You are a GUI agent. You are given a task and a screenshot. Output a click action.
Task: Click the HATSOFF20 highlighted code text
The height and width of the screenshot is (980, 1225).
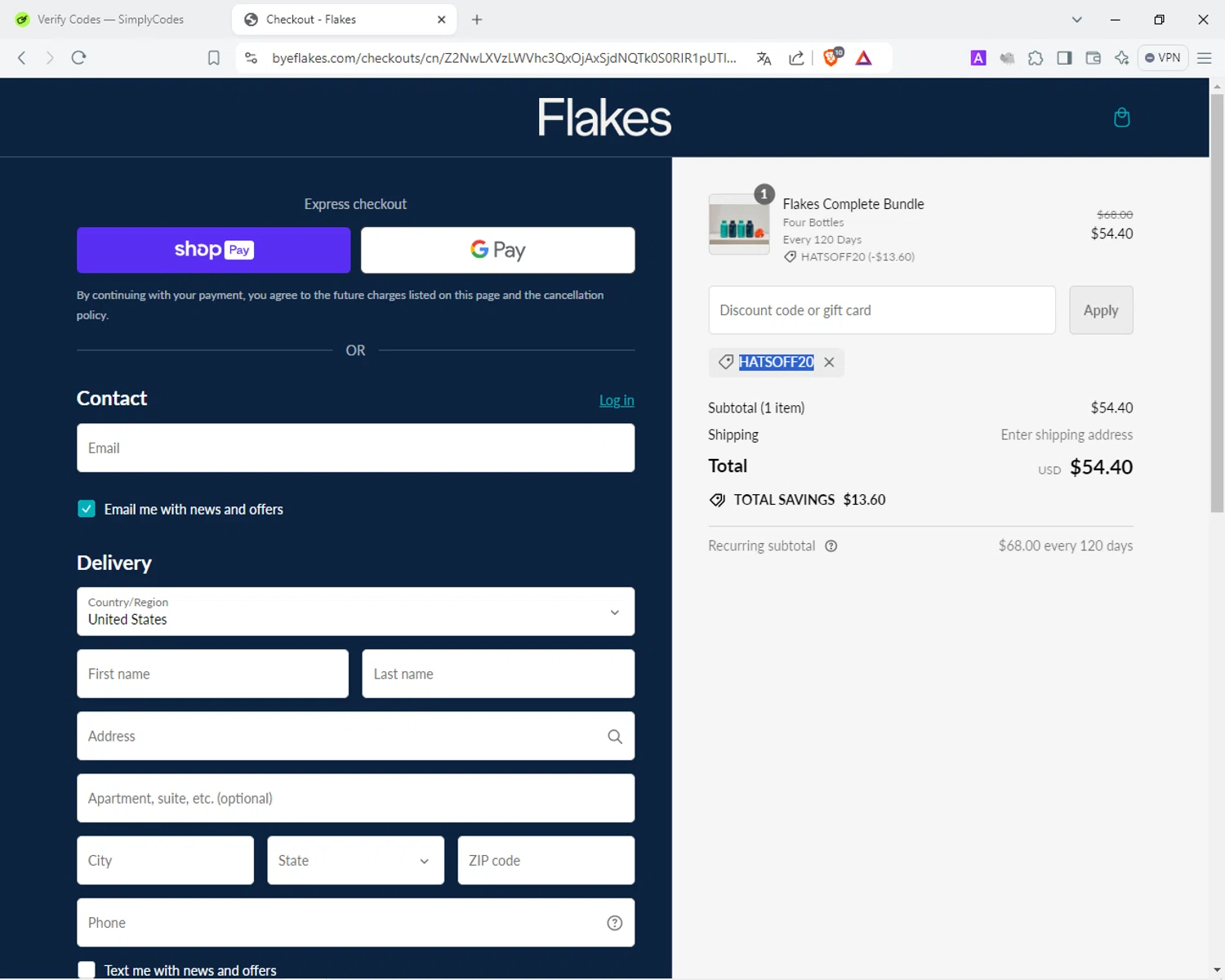(776, 363)
